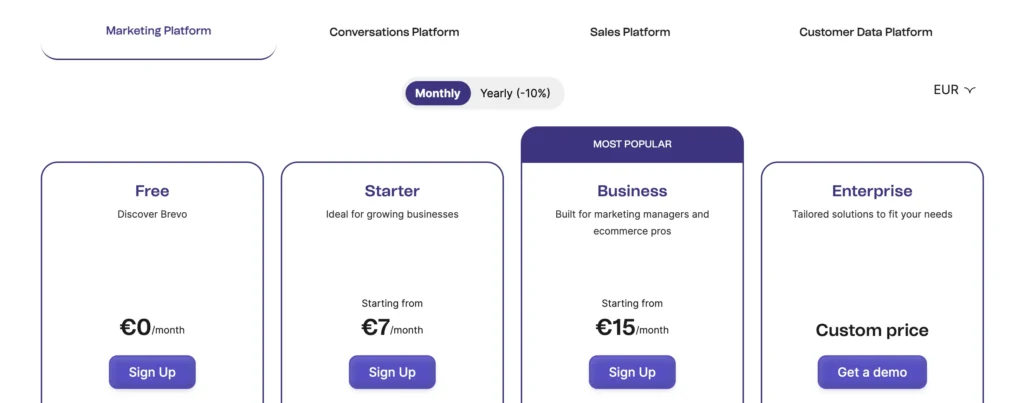Click the Free plan title
The width and height of the screenshot is (1024, 403).
pyautogui.click(x=152, y=191)
